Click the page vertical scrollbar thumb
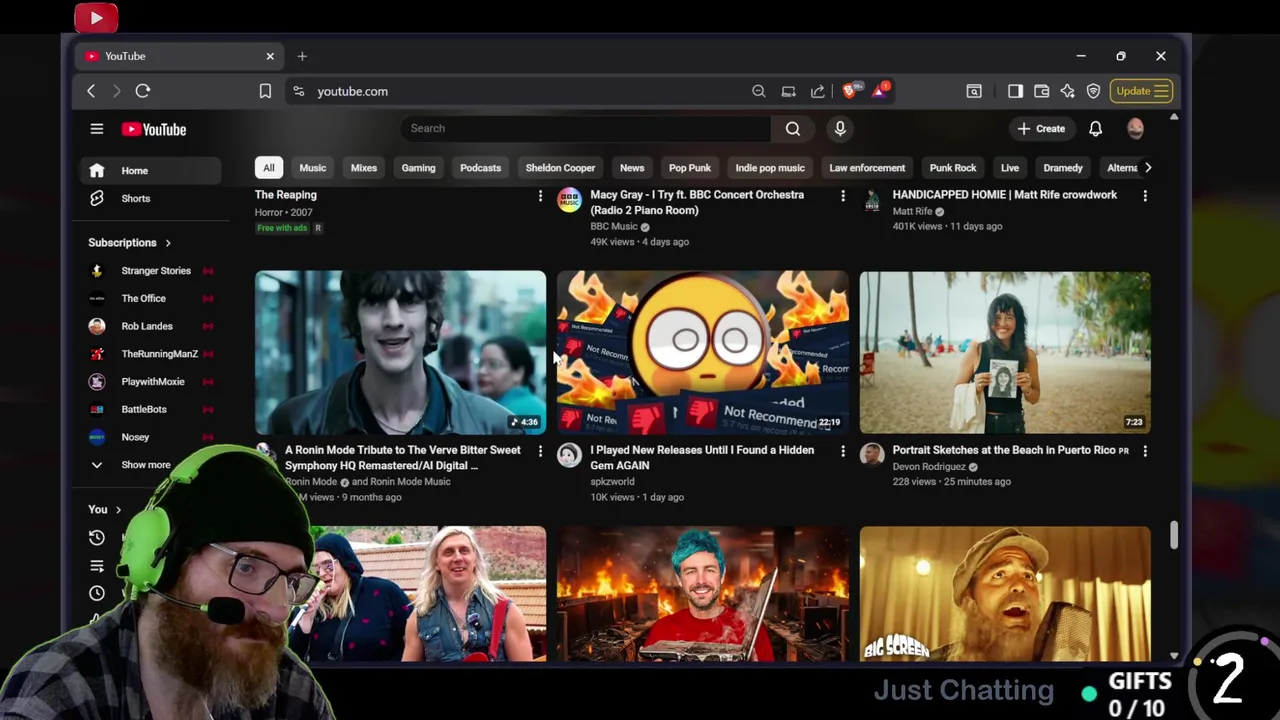Image resolution: width=1280 pixels, height=720 pixels. pos(1174,535)
